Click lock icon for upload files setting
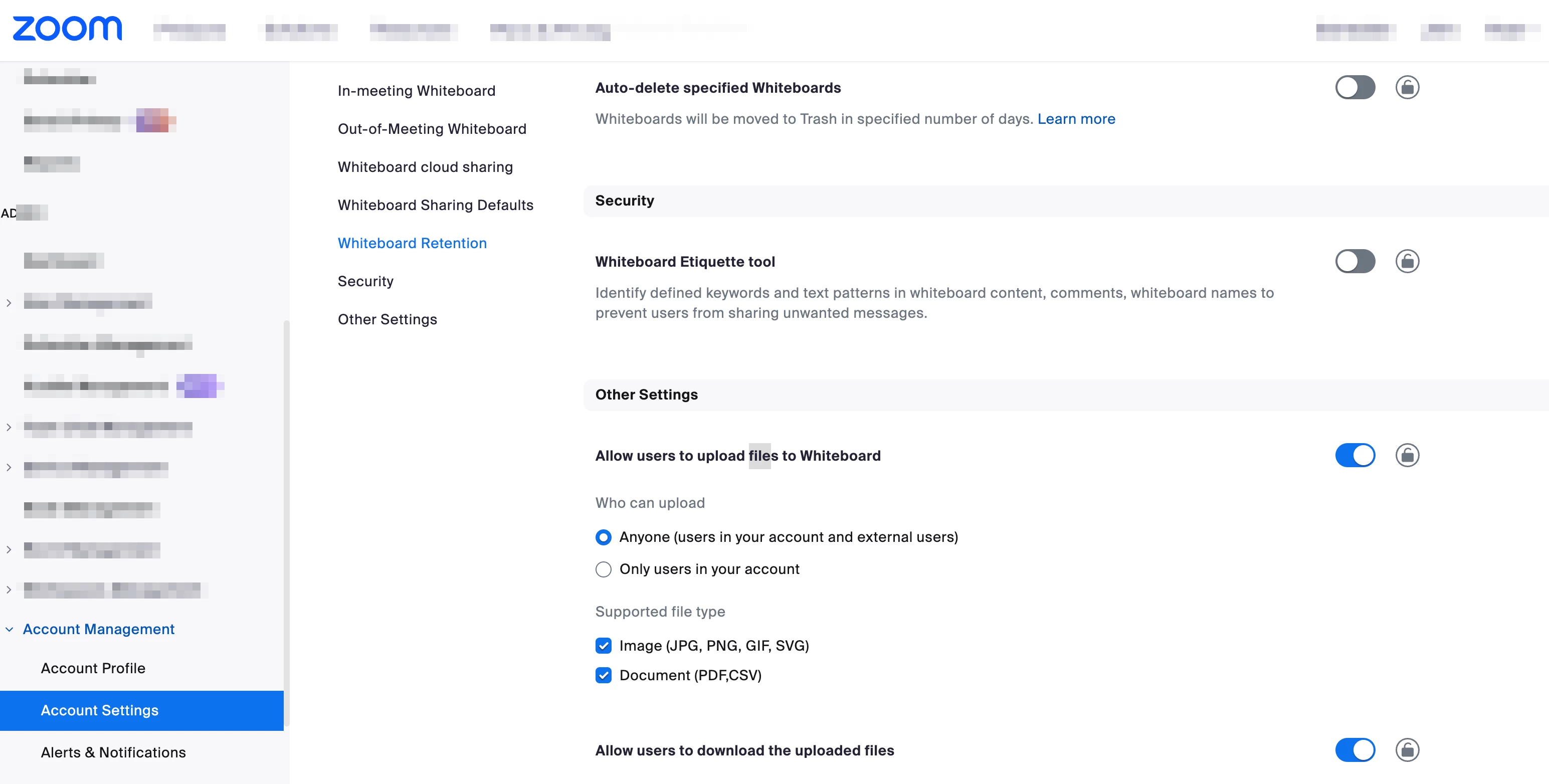This screenshot has height=784, width=1549. (x=1407, y=455)
